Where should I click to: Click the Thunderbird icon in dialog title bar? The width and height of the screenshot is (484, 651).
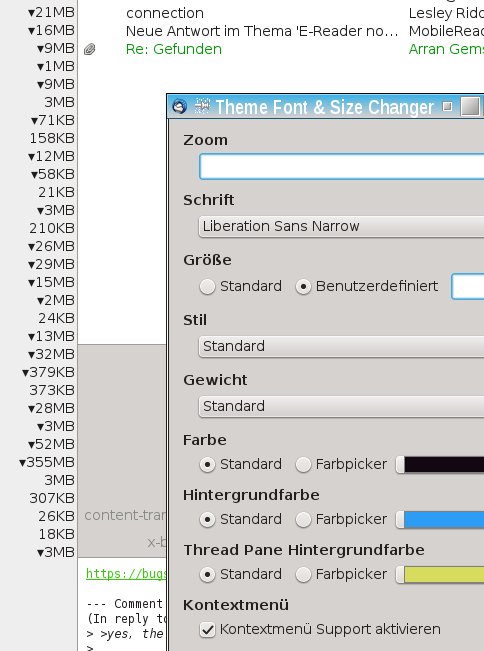pos(179,107)
